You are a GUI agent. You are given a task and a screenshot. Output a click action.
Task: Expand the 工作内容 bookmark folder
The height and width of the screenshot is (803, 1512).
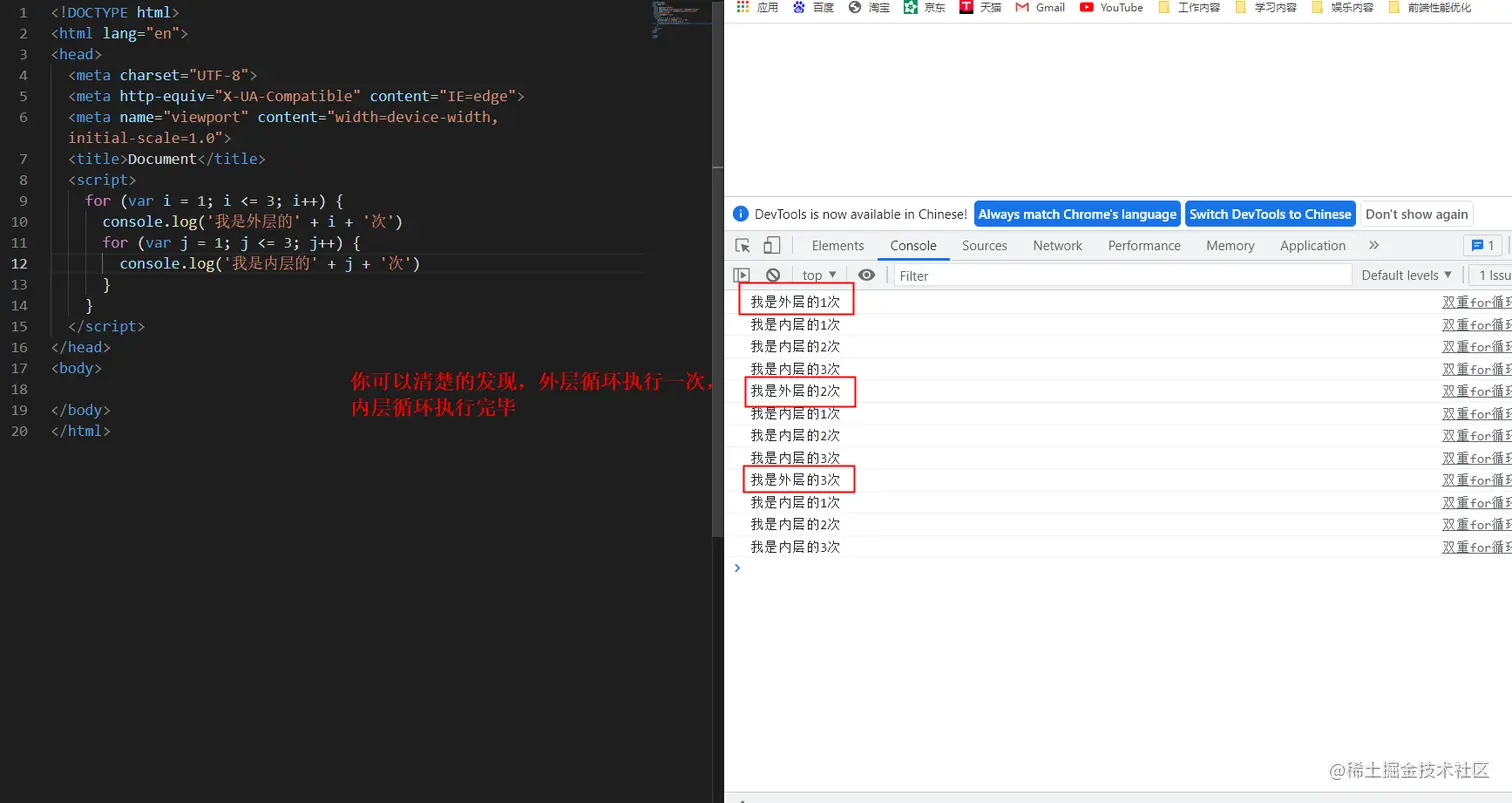pos(1191,7)
